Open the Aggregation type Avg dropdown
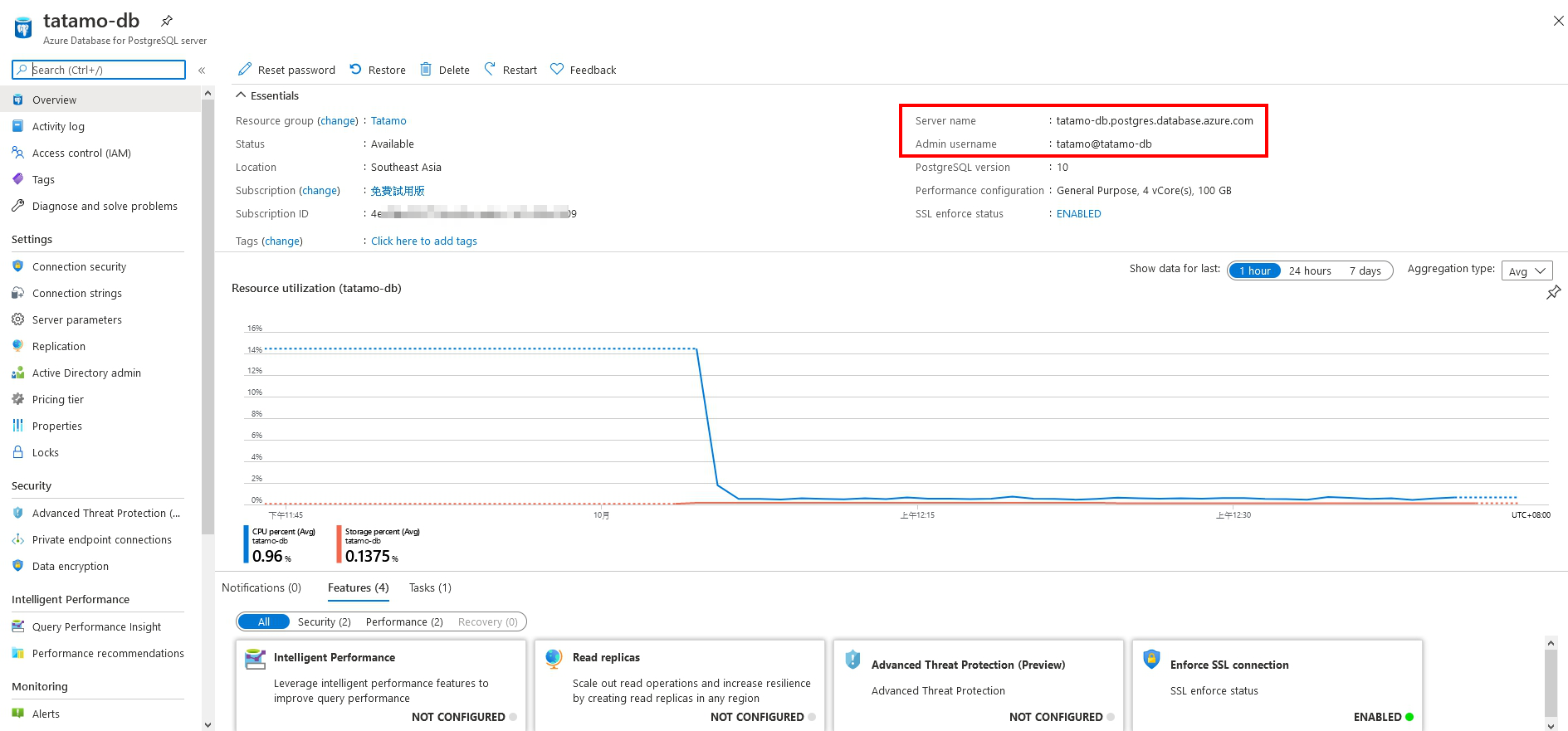 click(1526, 270)
